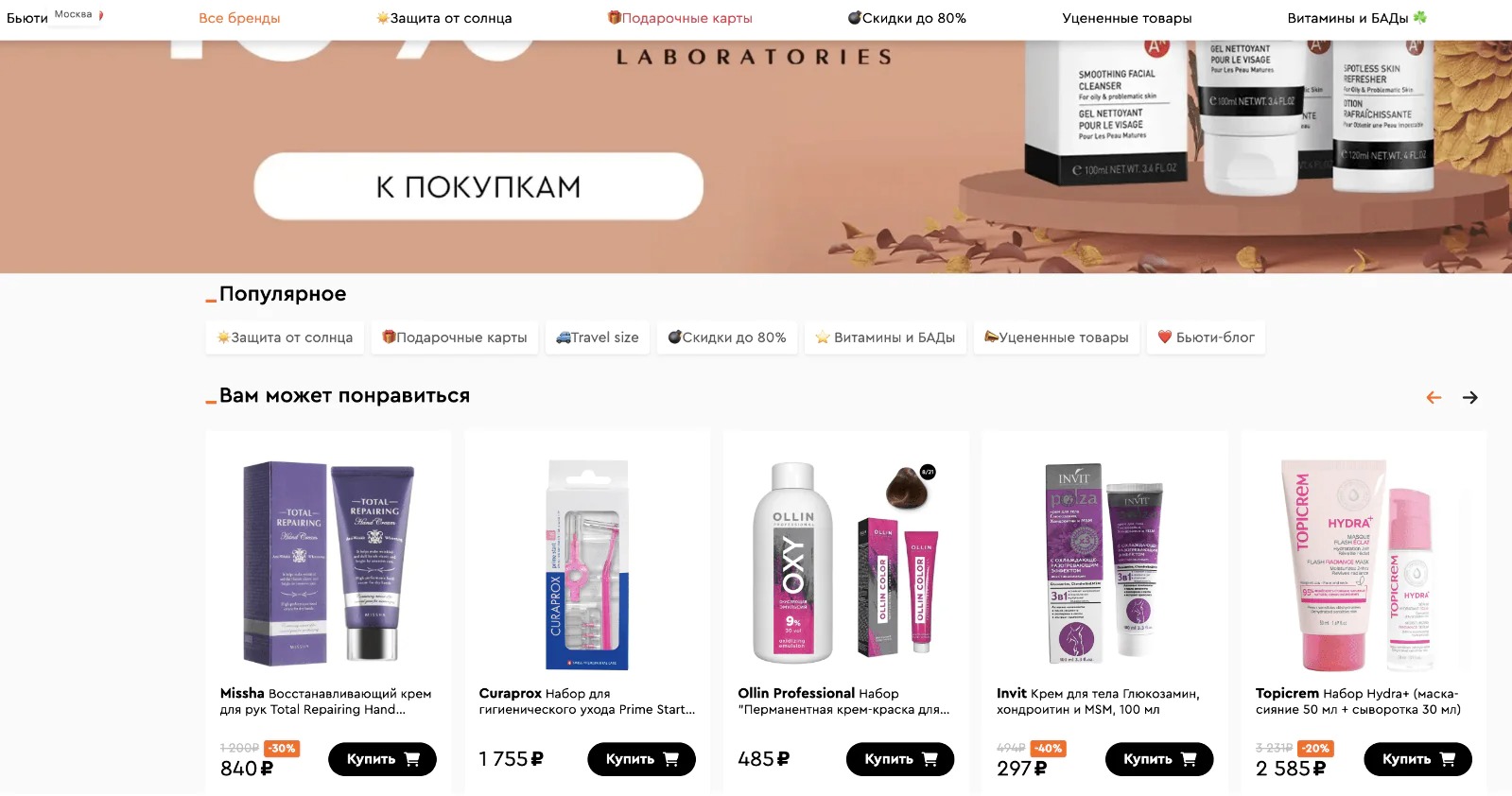The image size is (1512, 796).
Task: Click the К ПОКУПКАМ banner button
Action: tap(478, 187)
